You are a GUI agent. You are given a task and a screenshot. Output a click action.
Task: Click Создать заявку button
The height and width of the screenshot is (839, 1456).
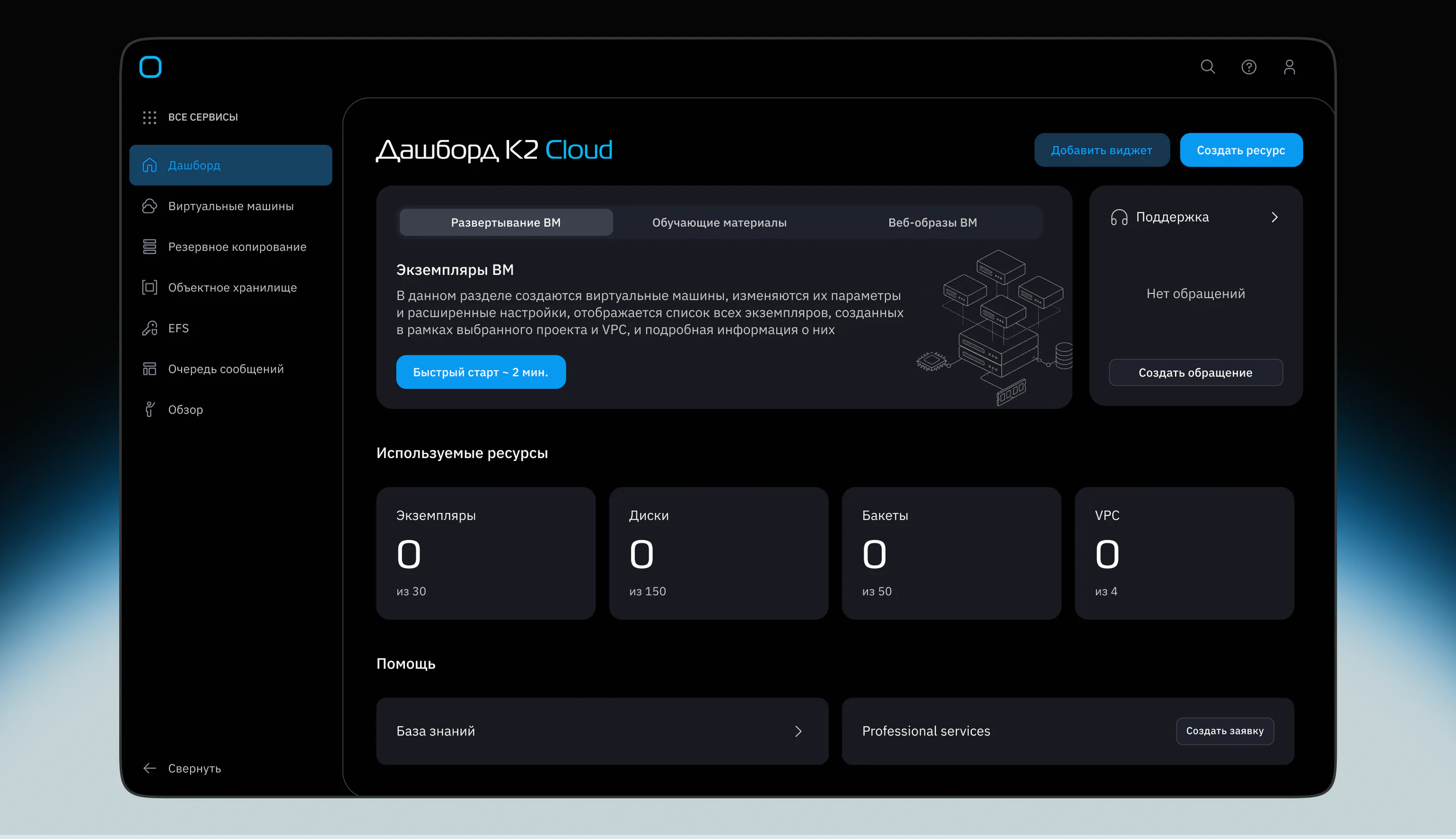point(1225,731)
